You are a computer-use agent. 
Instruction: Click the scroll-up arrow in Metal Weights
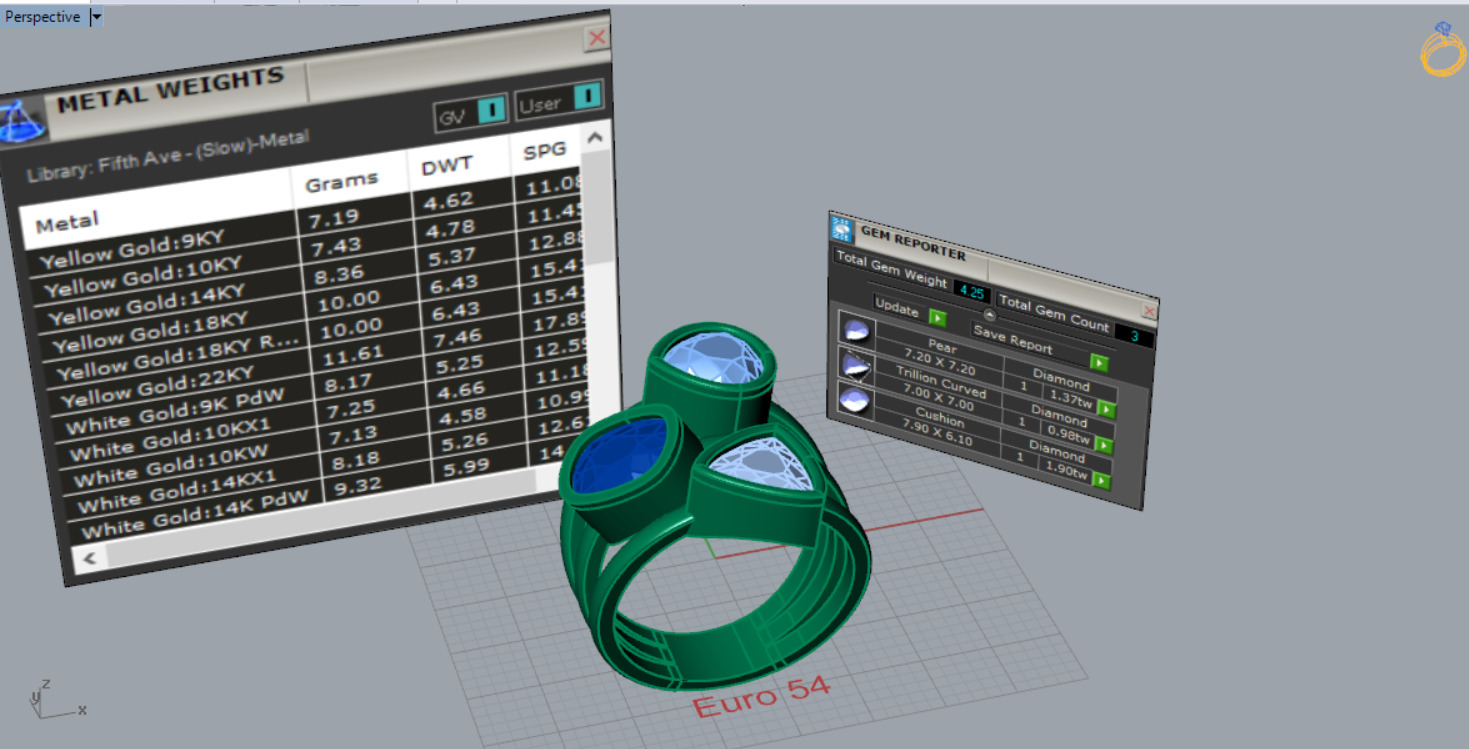pos(596,138)
